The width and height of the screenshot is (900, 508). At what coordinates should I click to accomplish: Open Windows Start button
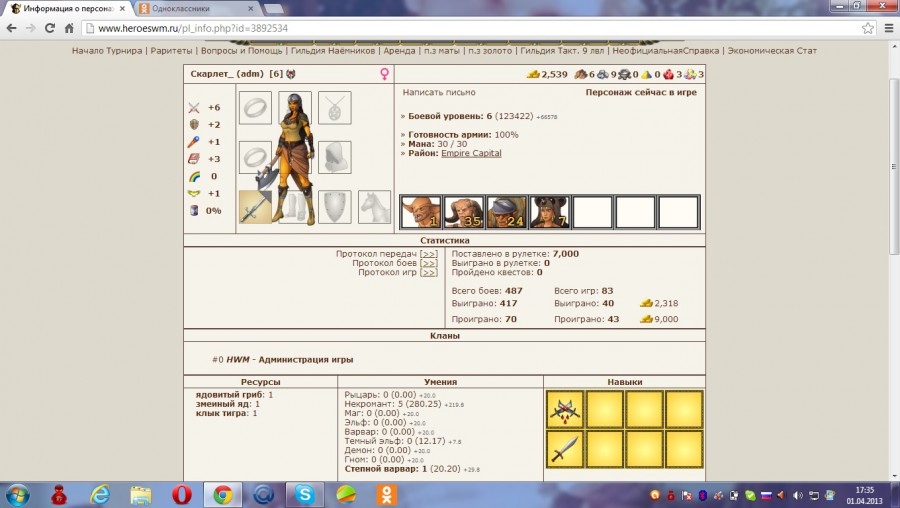18,494
